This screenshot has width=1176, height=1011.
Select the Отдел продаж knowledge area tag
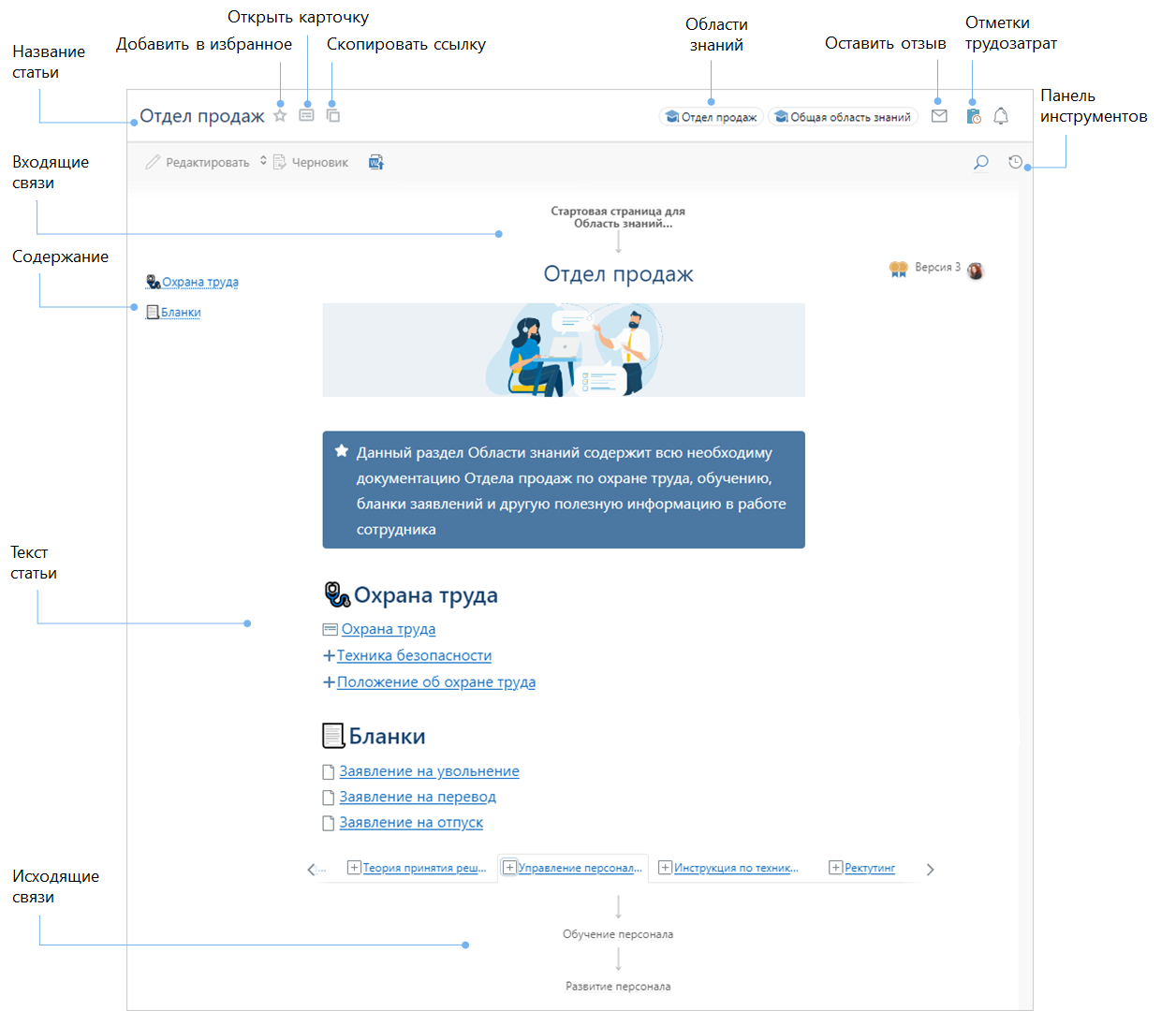click(x=711, y=117)
